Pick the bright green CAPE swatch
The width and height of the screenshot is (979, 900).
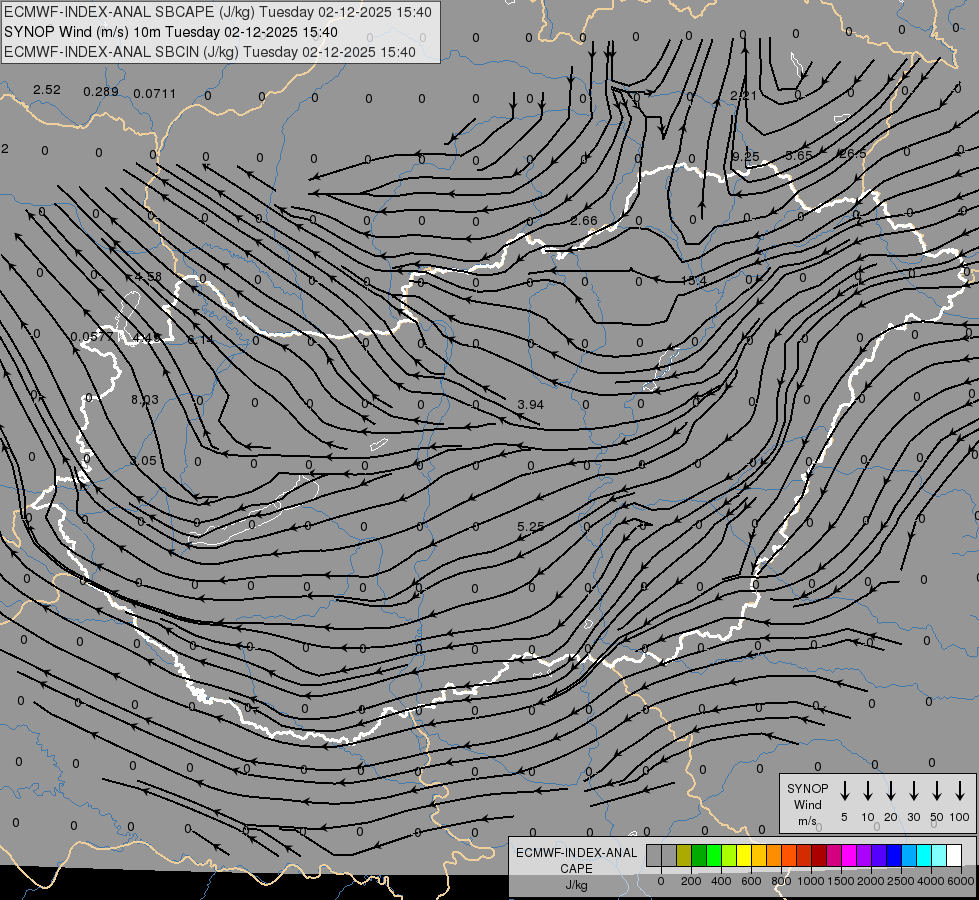pos(714,855)
